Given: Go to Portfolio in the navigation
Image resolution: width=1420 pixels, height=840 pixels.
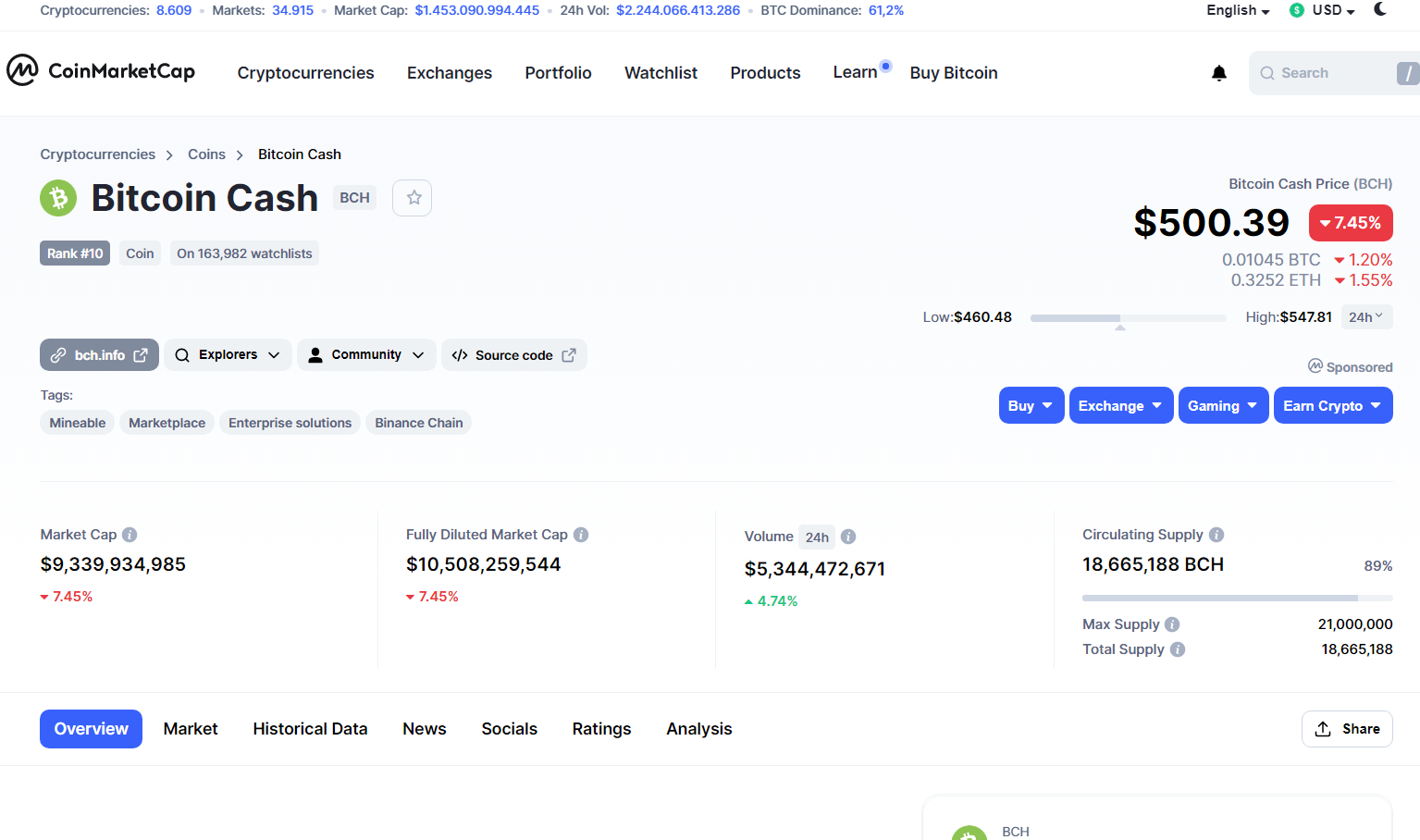Looking at the screenshot, I should (558, 73).
